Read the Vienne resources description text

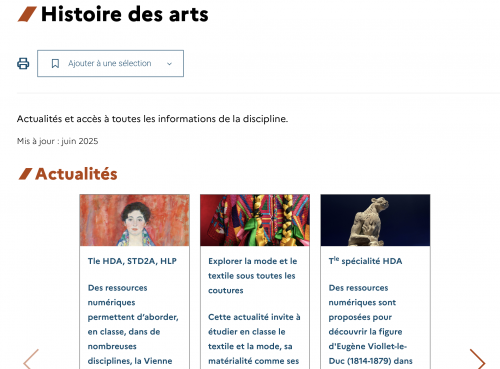point(133,324)
